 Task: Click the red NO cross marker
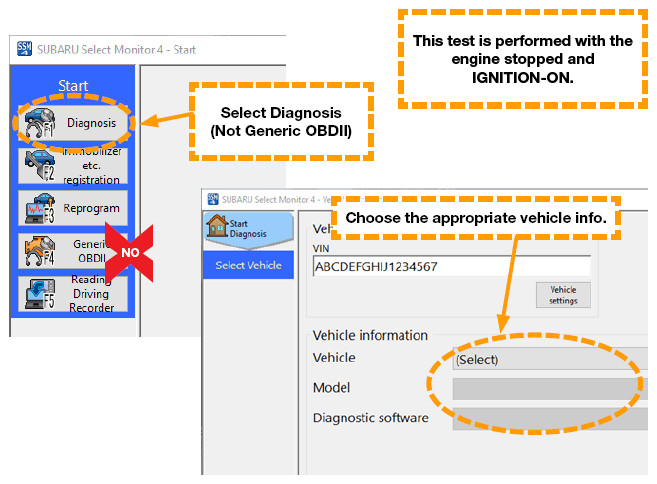pos(129,253)
